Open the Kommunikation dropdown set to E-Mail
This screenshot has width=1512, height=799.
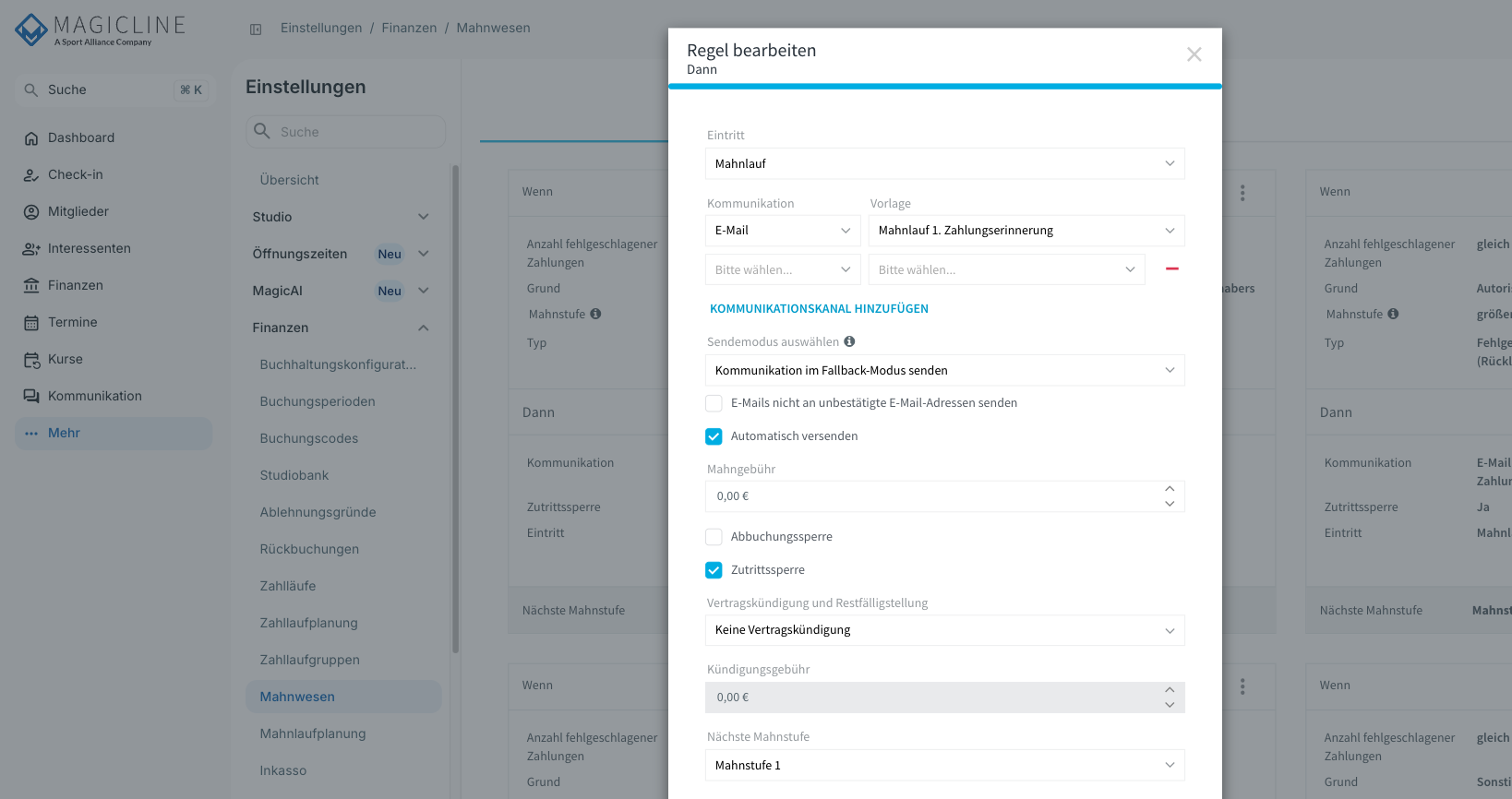click(783, 231)
